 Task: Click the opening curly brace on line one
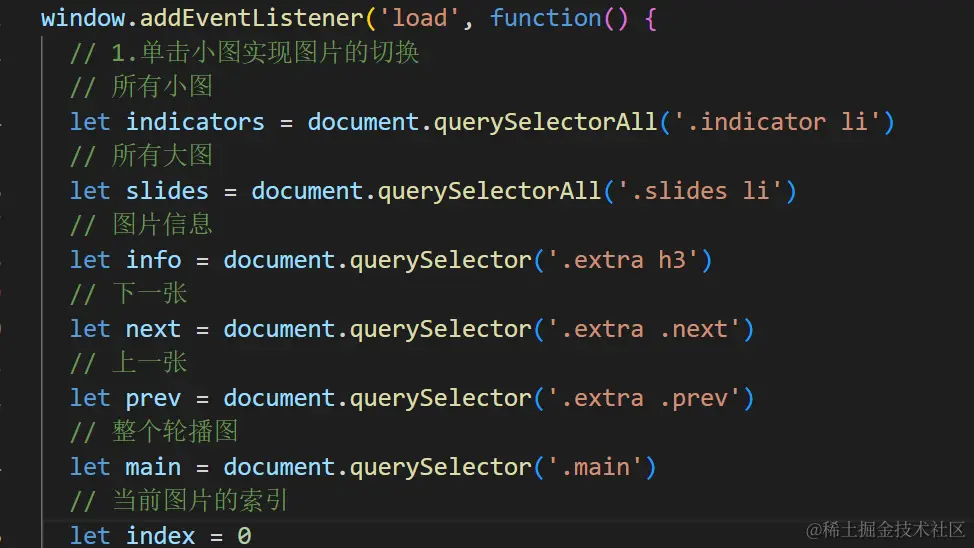(x=650, y=19)
